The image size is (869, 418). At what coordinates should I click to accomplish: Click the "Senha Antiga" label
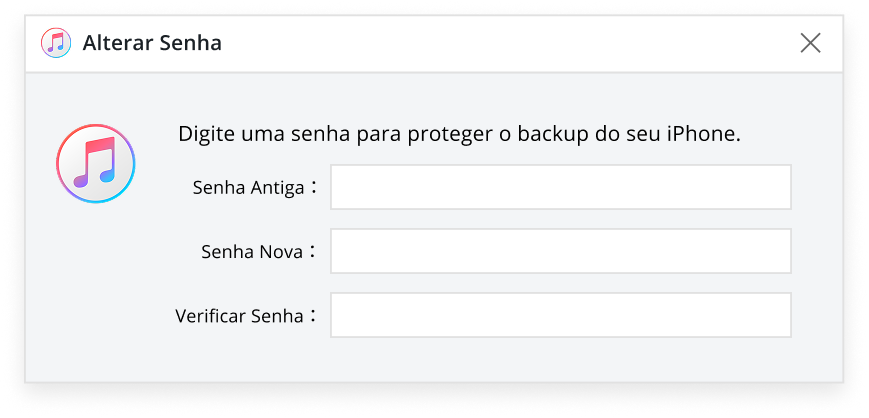coord(247,188)
